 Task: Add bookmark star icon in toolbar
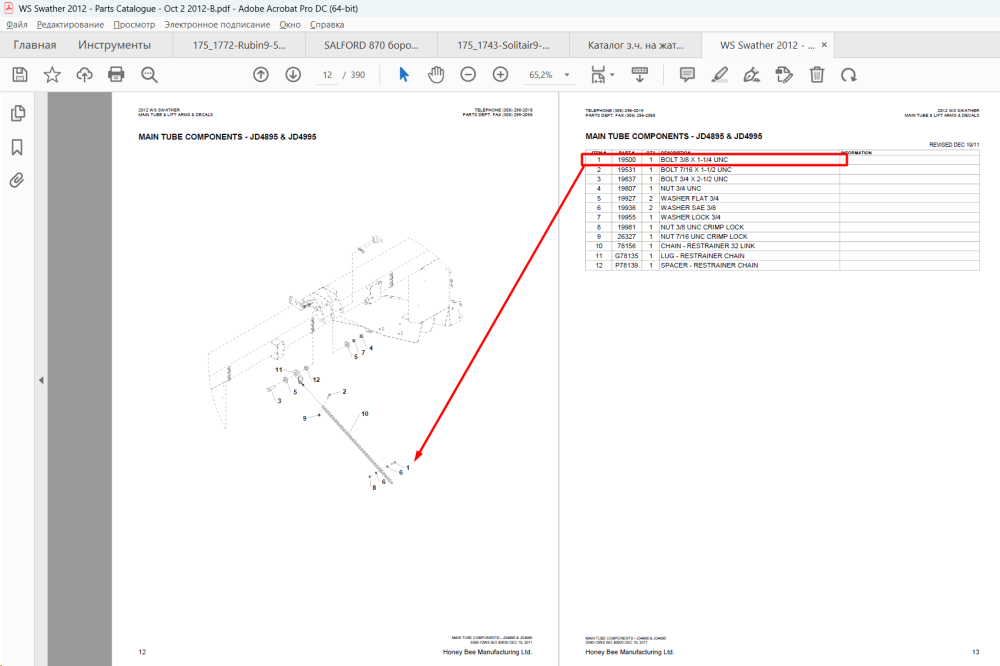[52, 75]
